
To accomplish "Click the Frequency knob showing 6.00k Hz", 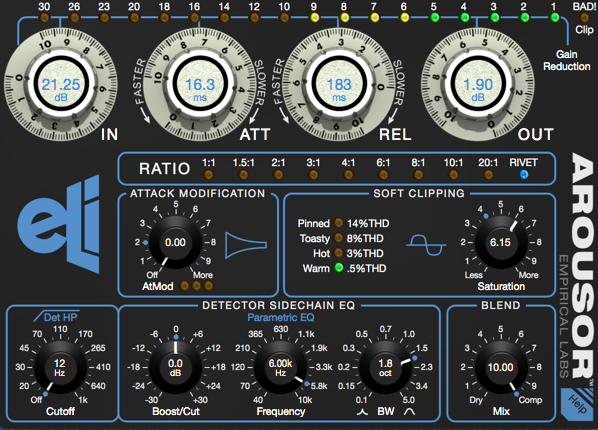I will click(280, 367).
